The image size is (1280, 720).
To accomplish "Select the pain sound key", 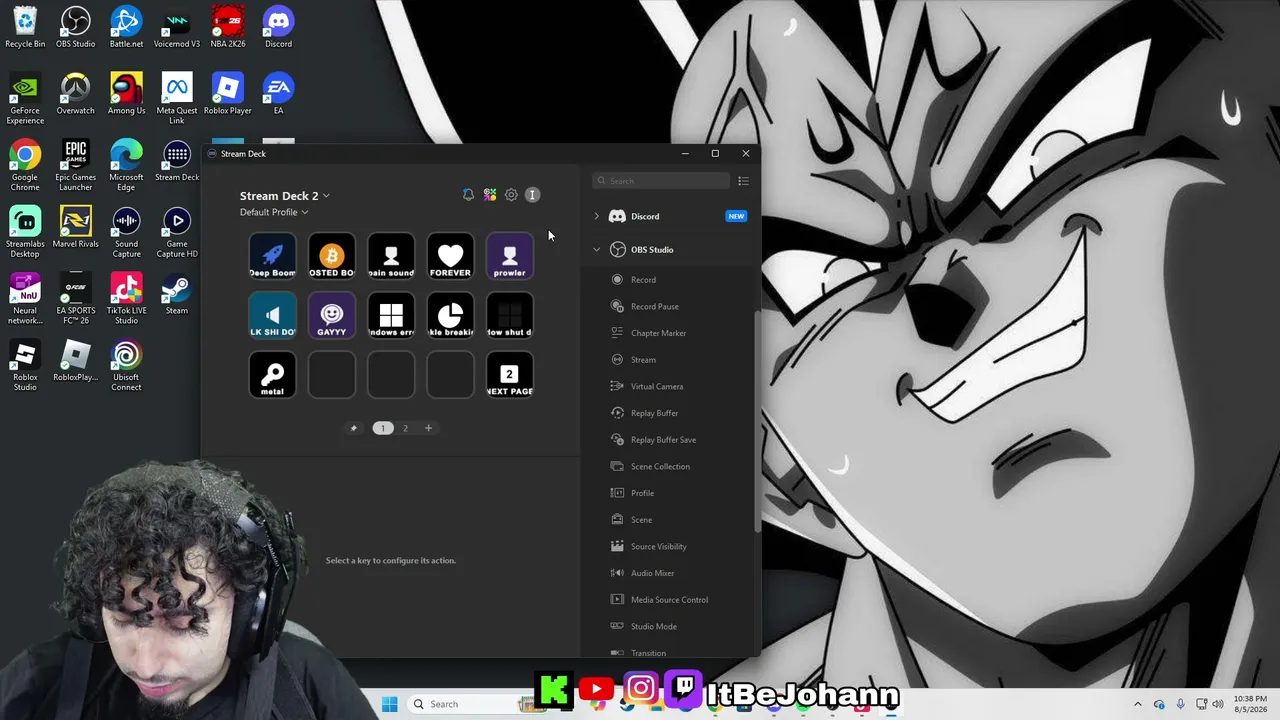I will [x=391, y=257].
